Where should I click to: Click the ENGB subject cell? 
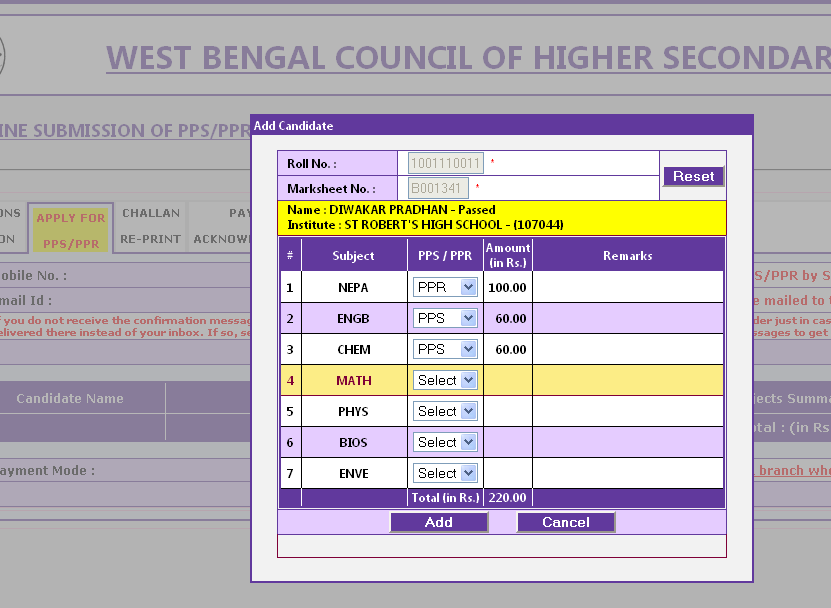coord(354,319)
